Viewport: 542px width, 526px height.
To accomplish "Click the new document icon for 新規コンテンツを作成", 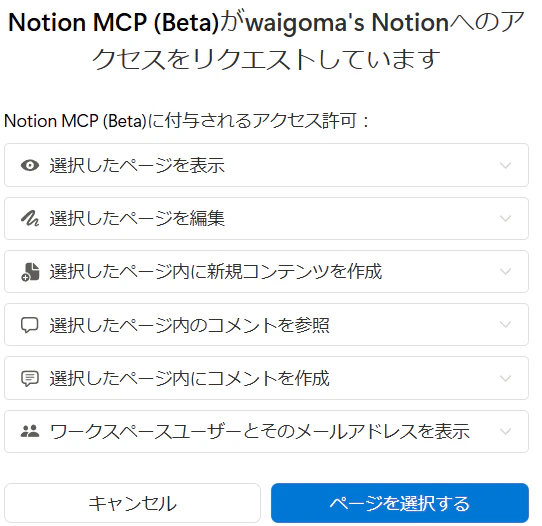I will pos(30,272).
